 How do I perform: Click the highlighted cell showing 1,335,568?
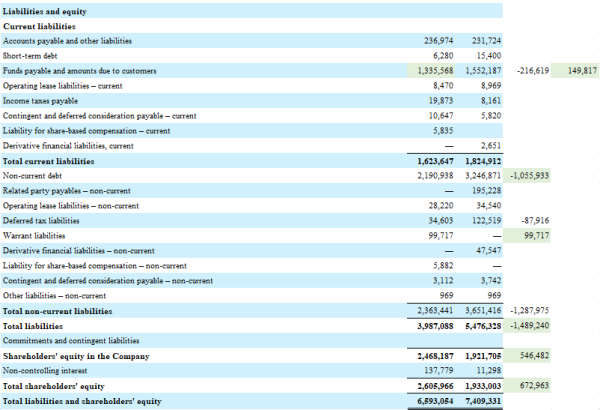(x=434, y=72)
